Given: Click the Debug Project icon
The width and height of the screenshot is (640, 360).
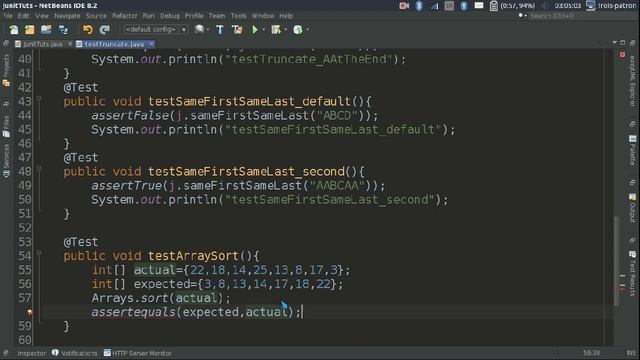Looking at the screenshot, I should (x=276, y=29).
